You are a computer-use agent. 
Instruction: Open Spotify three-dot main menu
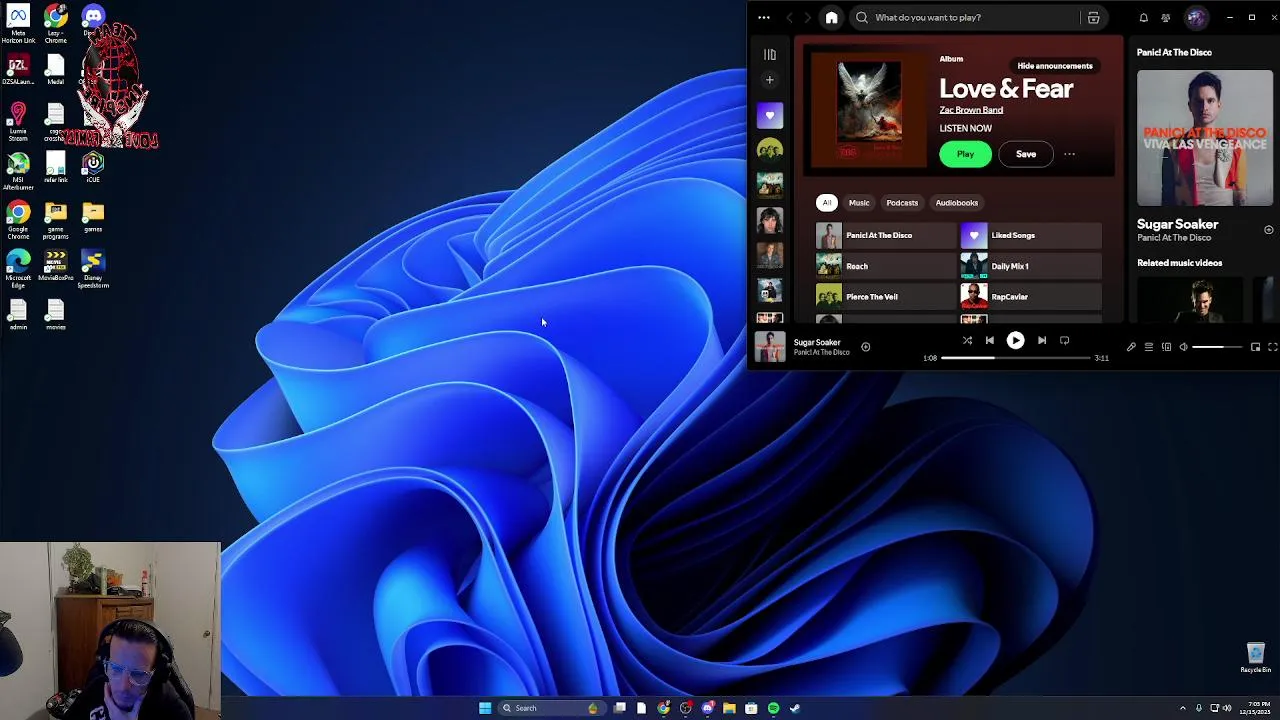(764, 17)
